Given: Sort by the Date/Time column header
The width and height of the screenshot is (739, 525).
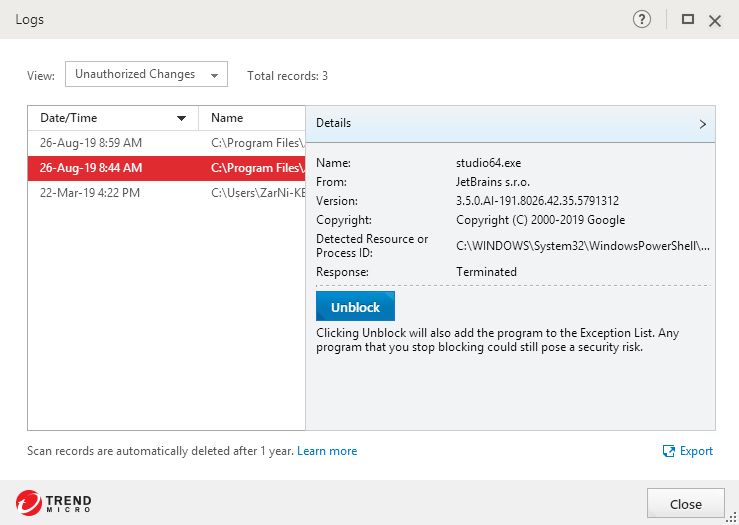Looking at the screenshot, I should (113, 118).
